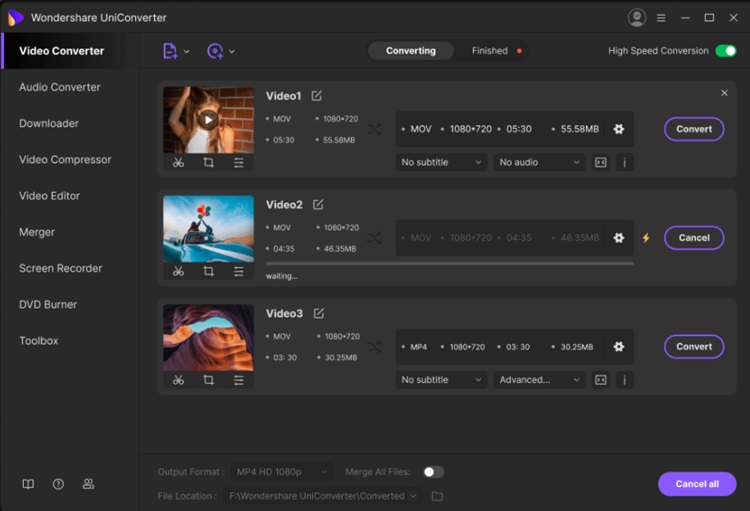Click the Load DVD disc icon
The height and width of the screenshot is (511, 750).
click(215, 51)
